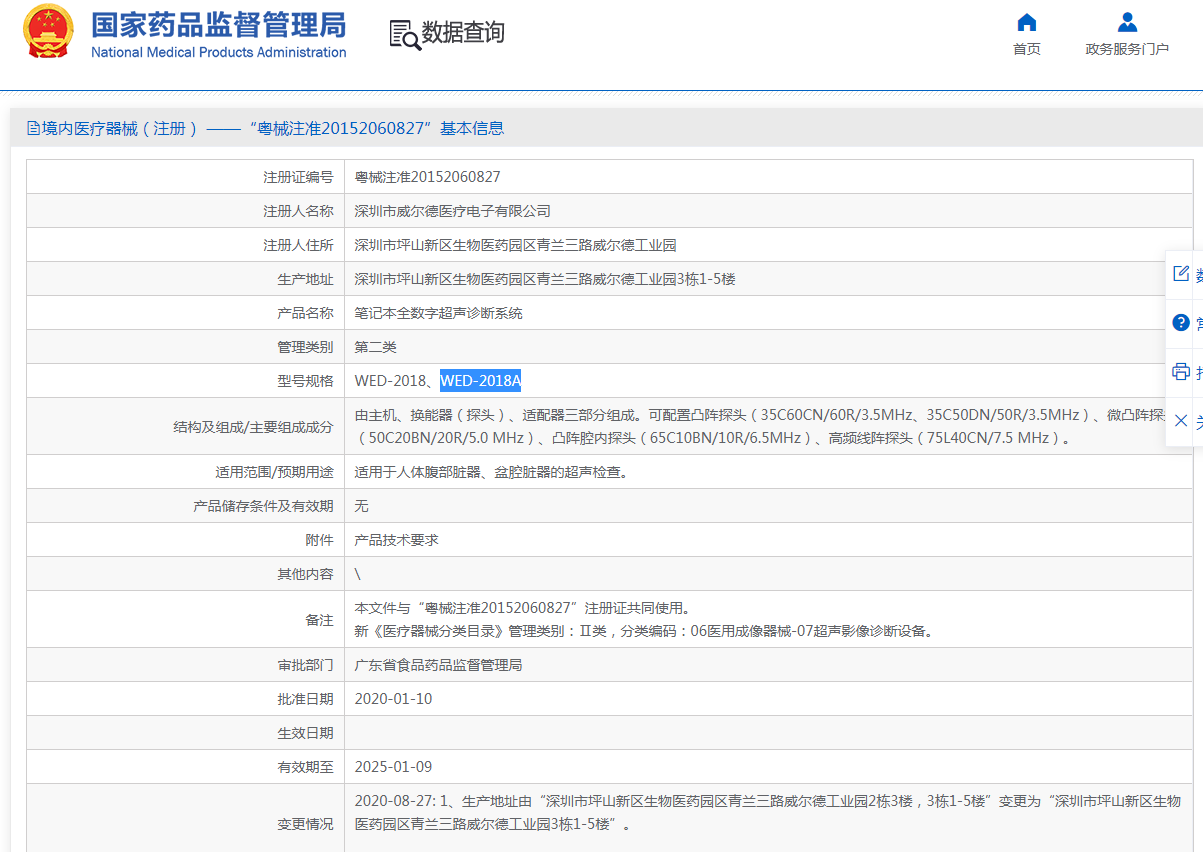Image resolution: width=1203 pixels, height=852 pixels.
Task: Select 笔记本全数字超声诊断系统 value
Action: (x=438, y=313)
